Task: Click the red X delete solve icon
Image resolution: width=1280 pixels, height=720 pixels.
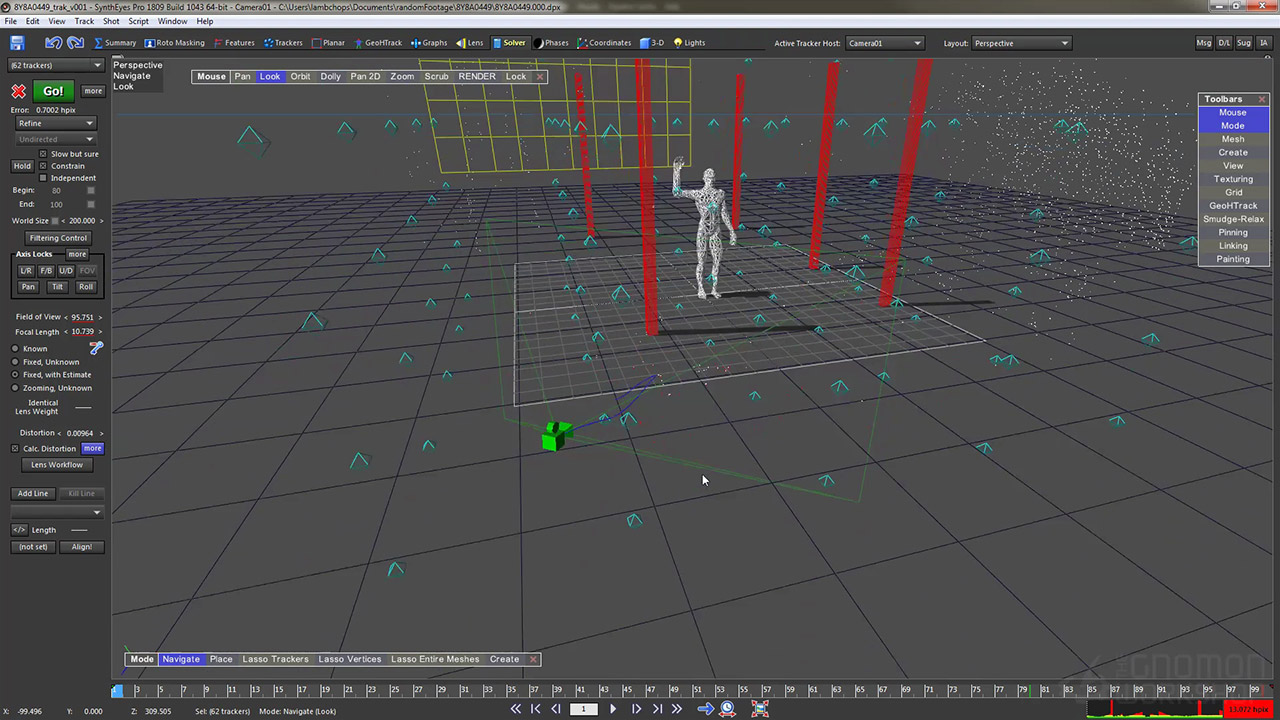Action: coord(18,91)
